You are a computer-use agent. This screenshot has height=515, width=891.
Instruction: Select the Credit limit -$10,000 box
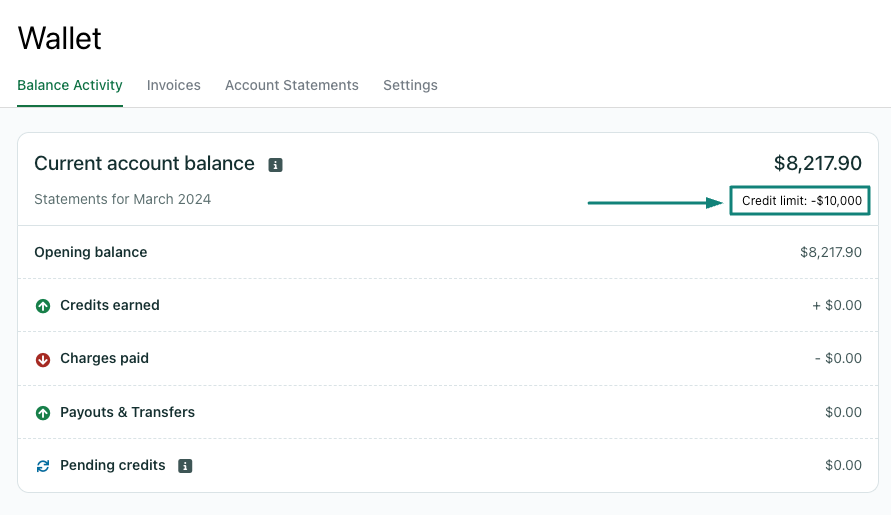click(x=800, y=201)
